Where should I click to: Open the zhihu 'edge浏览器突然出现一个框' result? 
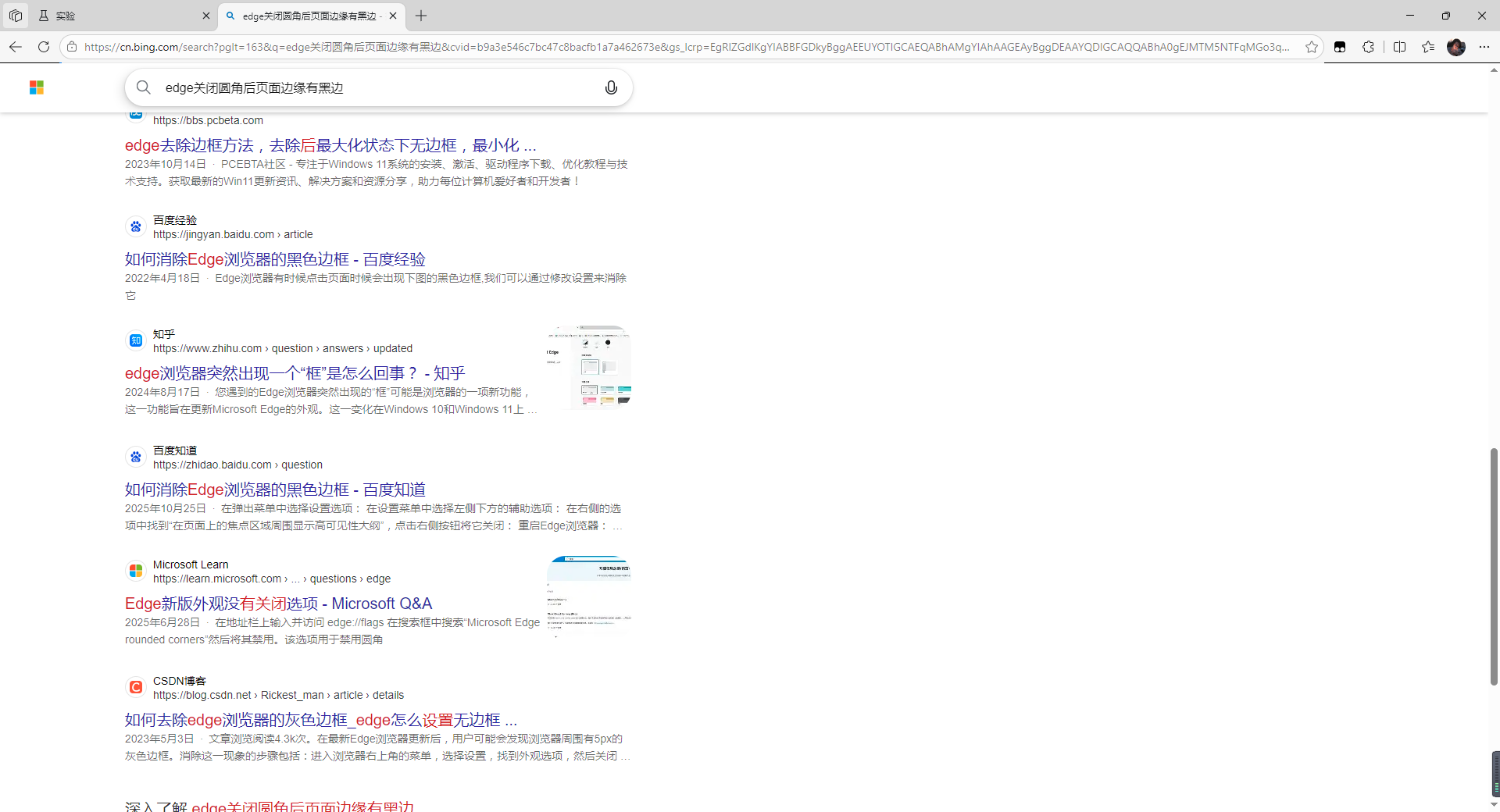[295, 373]
